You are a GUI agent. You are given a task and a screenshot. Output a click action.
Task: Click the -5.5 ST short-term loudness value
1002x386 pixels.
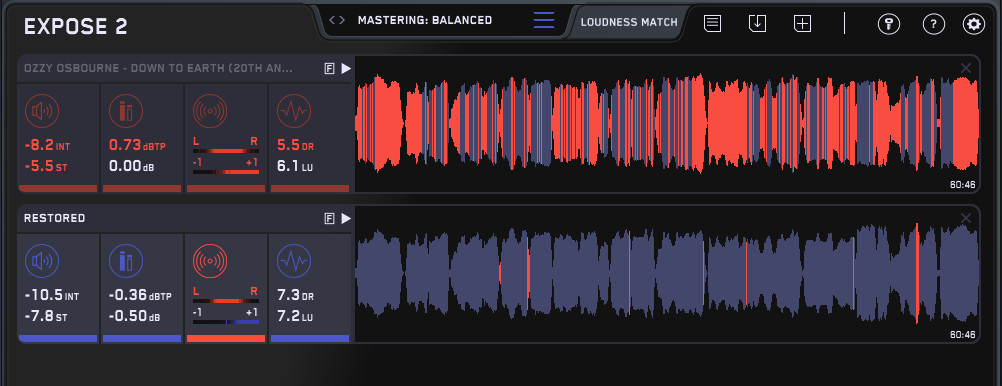(45, 166)
